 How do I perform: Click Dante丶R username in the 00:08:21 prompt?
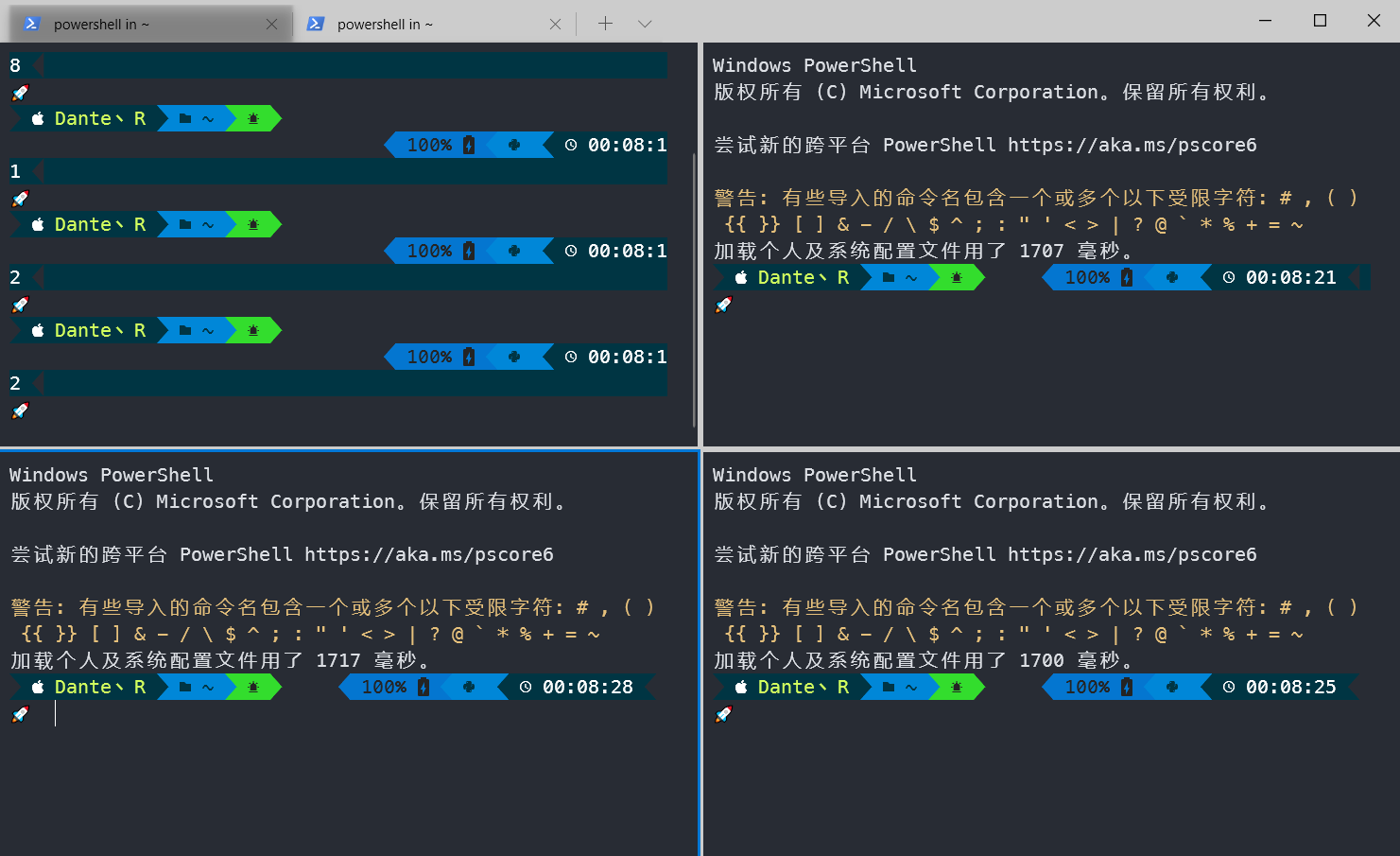coord(804,277)
